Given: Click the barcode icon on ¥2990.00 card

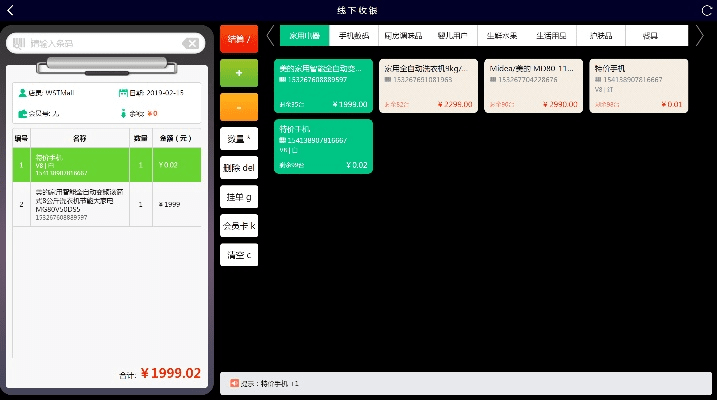Looking at the screenshot, I should 493,80.
